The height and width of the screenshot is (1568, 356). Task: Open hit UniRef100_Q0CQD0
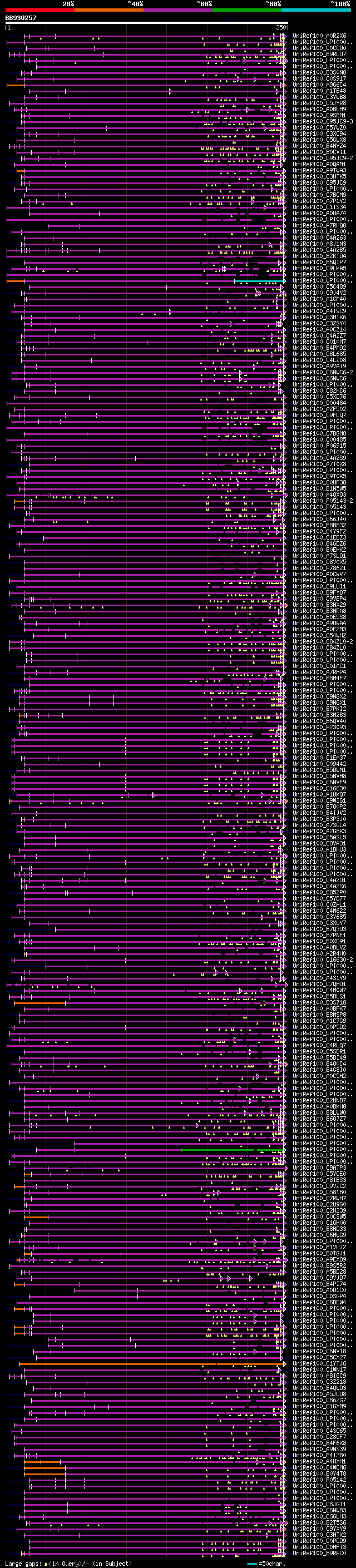coord(319,48)
